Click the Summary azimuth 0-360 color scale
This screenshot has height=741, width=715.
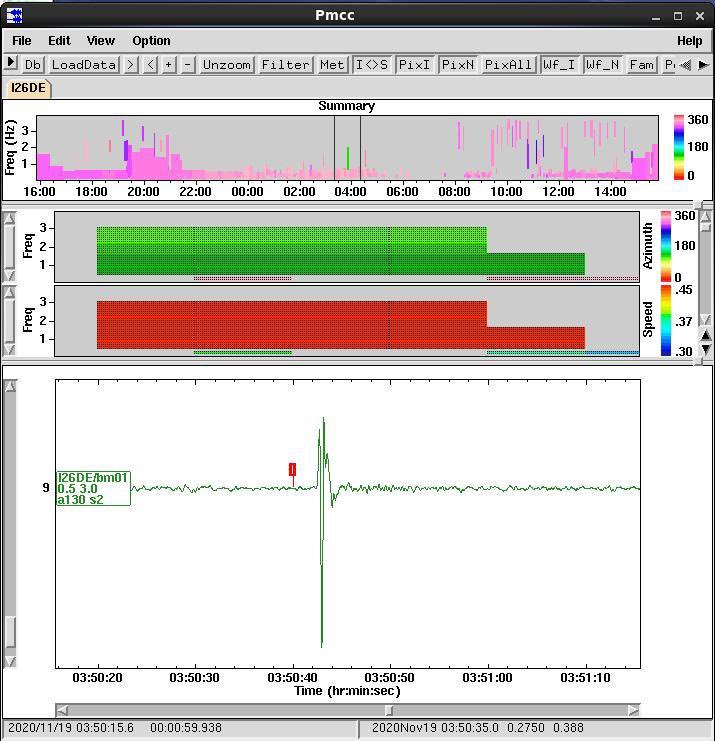click(x=679, y=147)
